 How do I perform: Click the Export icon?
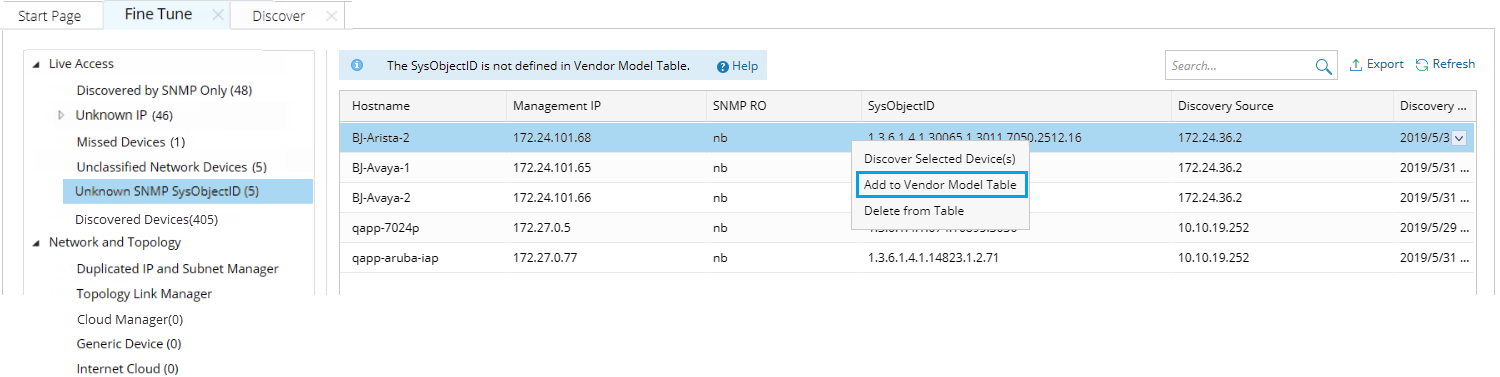1356,65
